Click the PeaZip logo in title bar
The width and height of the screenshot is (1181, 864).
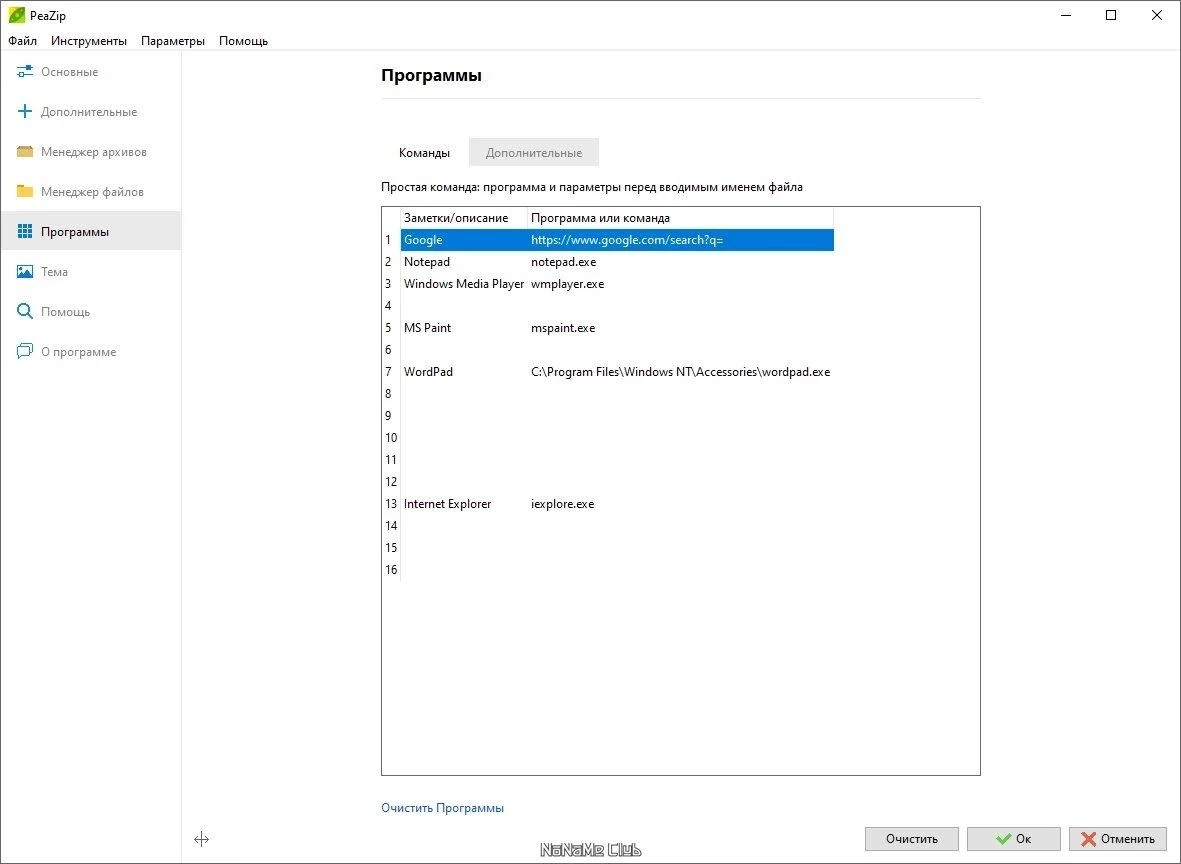point(16,15)
